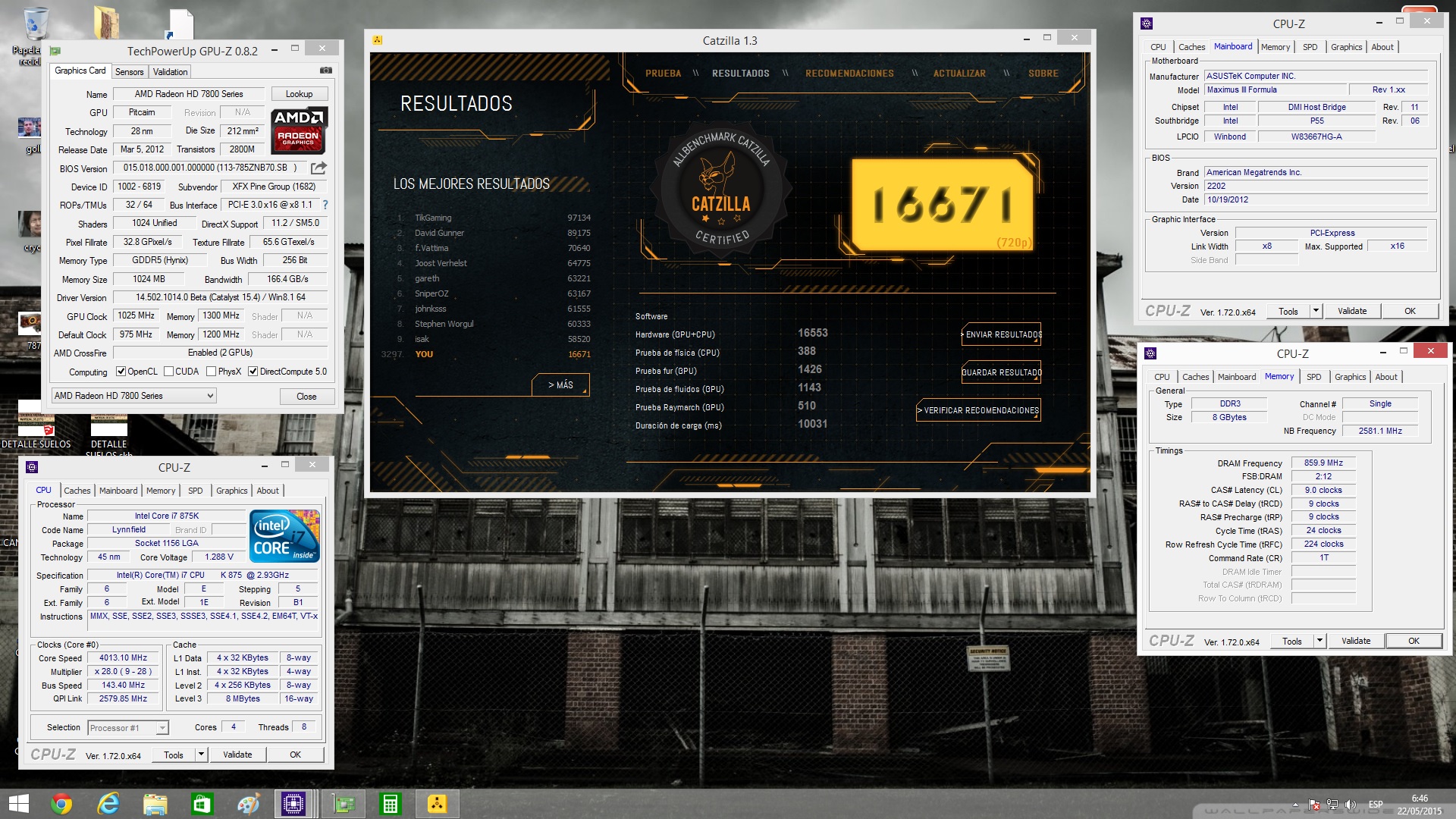Open the SPD tab in the Memory CPU-Z window
1456x819 pixels.
(1314, 377)
